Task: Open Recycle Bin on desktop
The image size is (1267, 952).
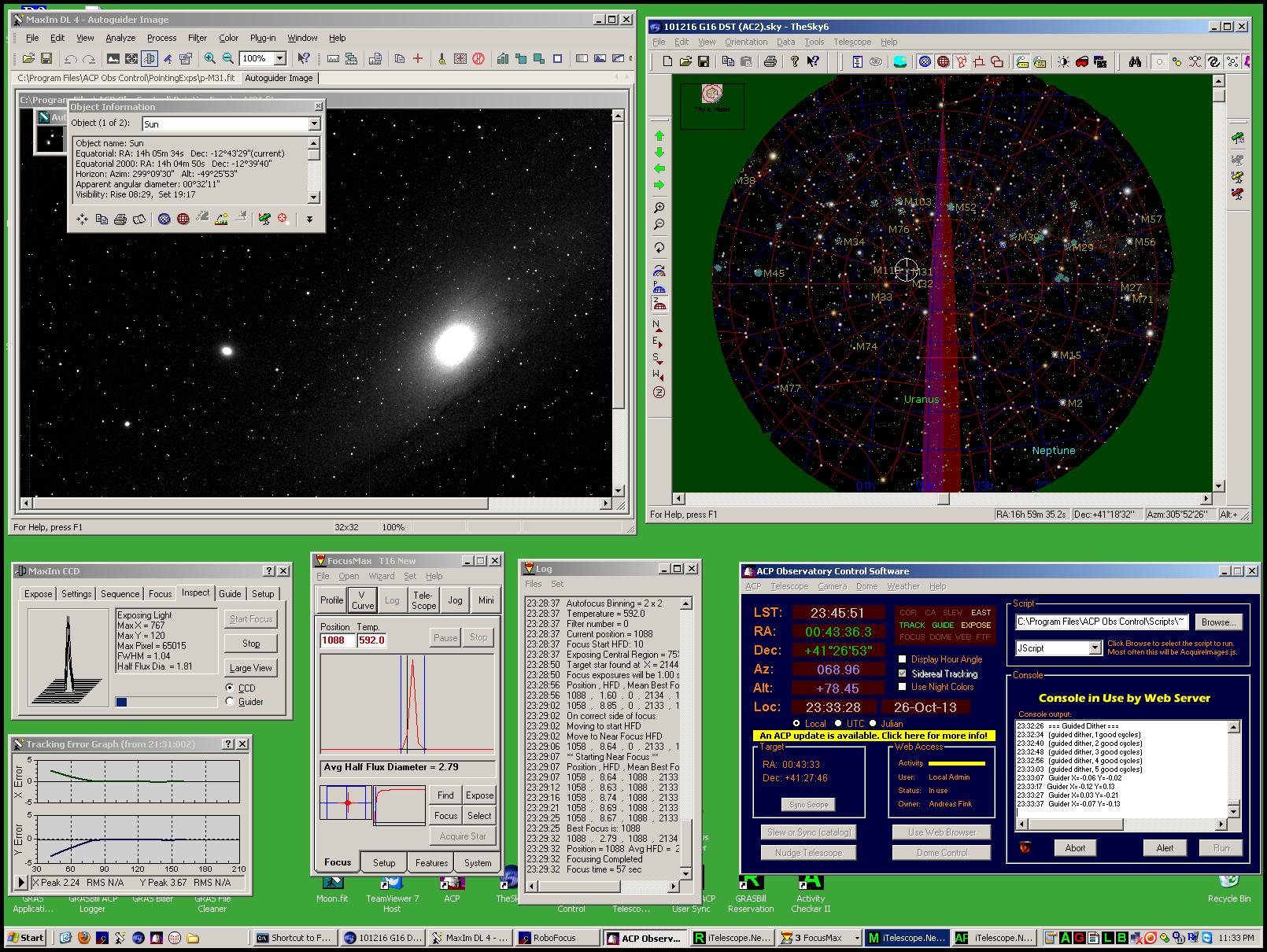Action: [x=1228, y=887]
